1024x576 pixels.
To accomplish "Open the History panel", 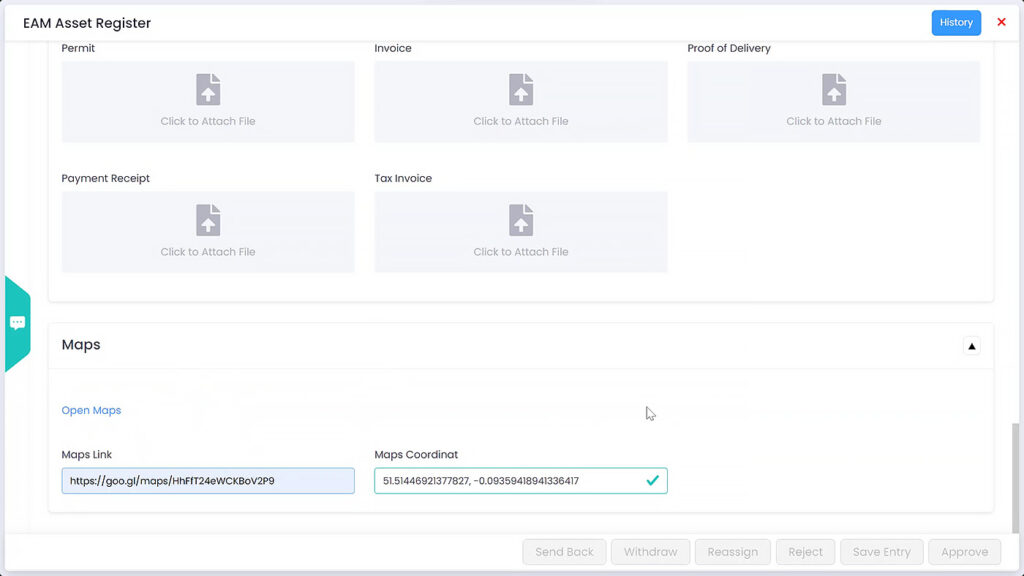I will point(956,22).
